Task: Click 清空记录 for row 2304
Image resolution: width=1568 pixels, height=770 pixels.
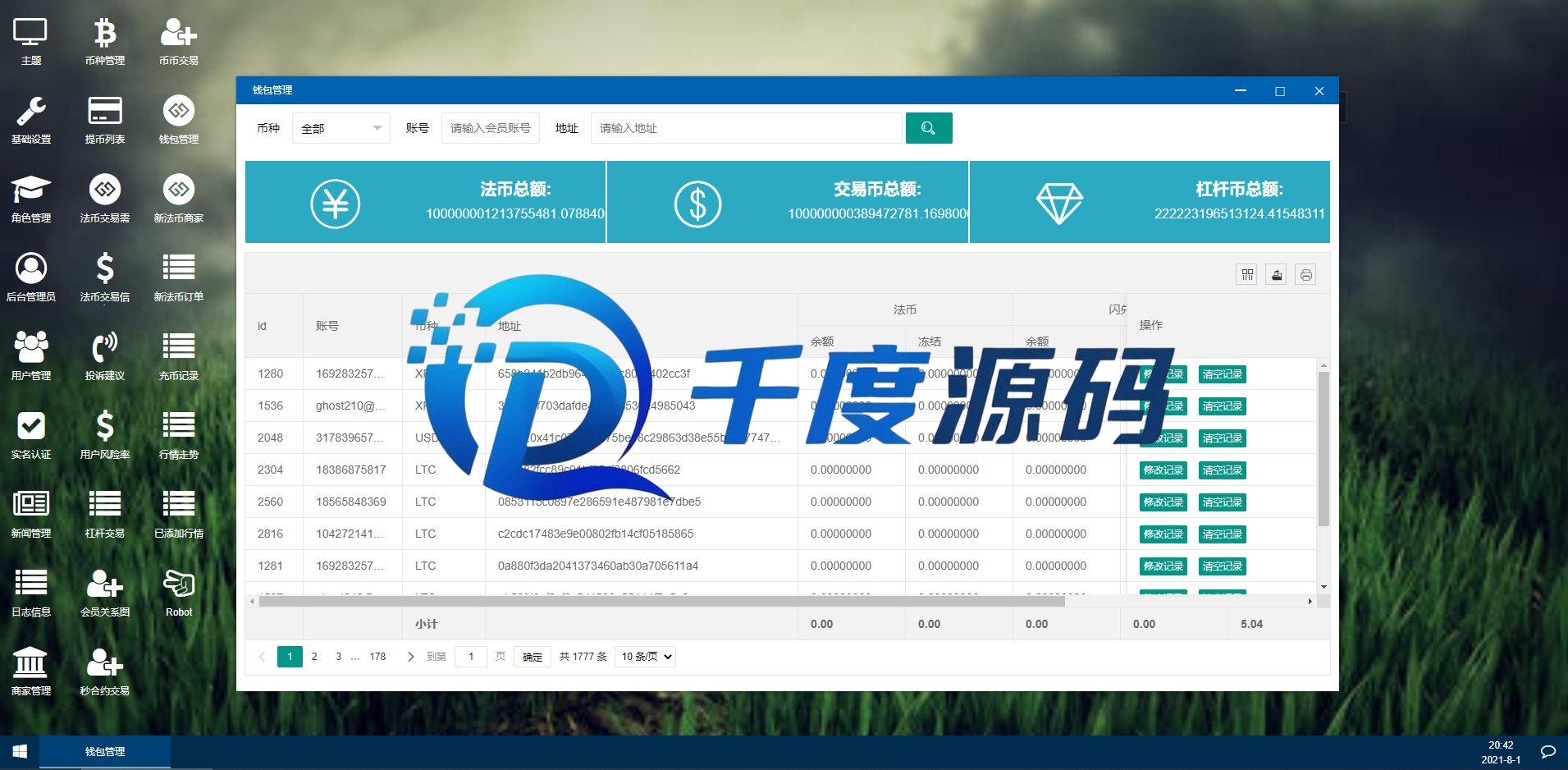Action: tap(1223, 470)
